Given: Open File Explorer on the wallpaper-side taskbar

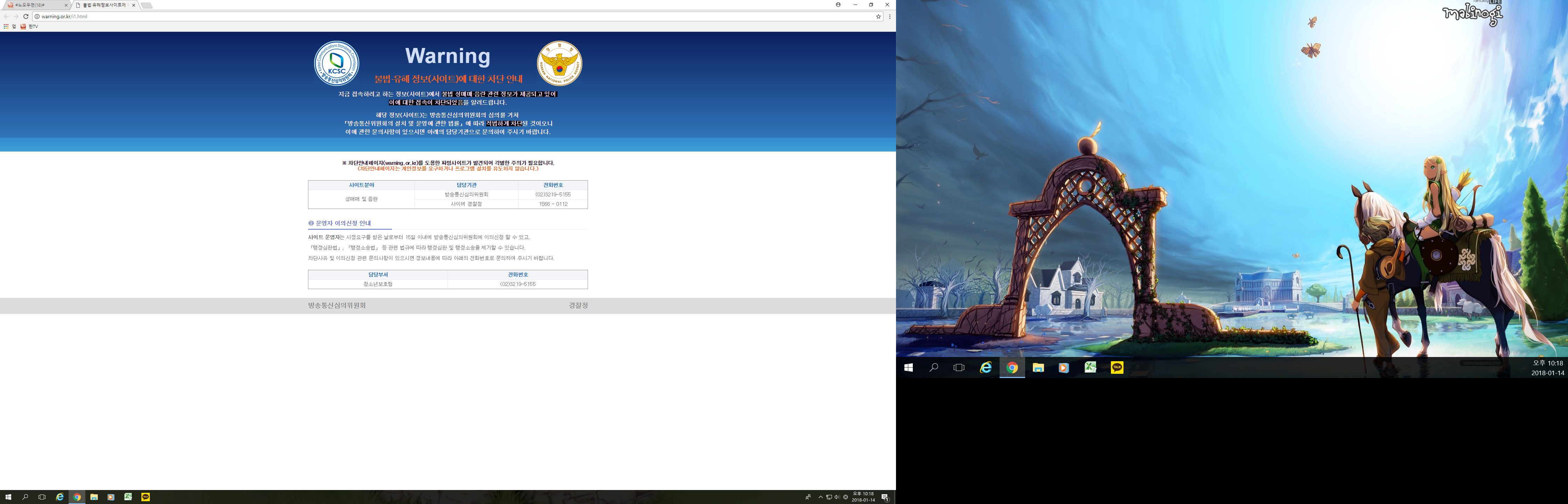Looking at the screenshot, I should (x=1038, y=367).
